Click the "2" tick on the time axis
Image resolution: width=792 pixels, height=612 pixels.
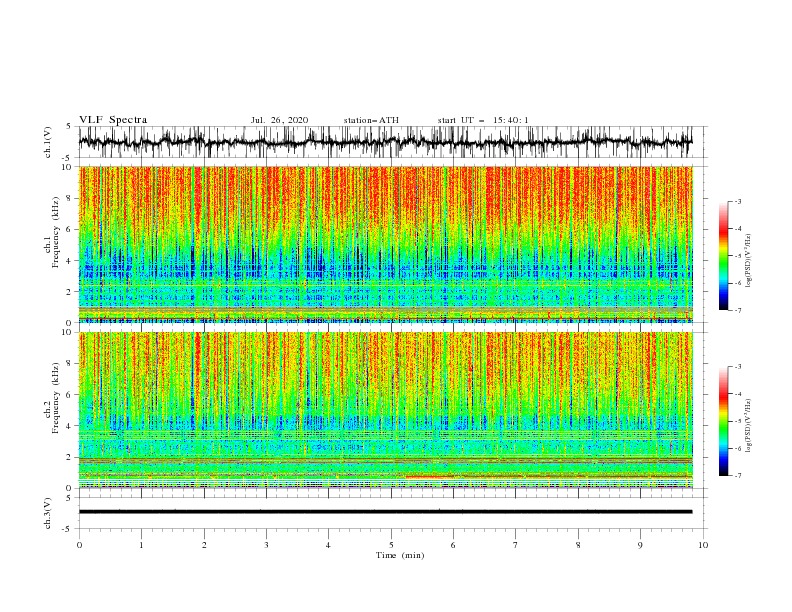[x=204, y=545]
